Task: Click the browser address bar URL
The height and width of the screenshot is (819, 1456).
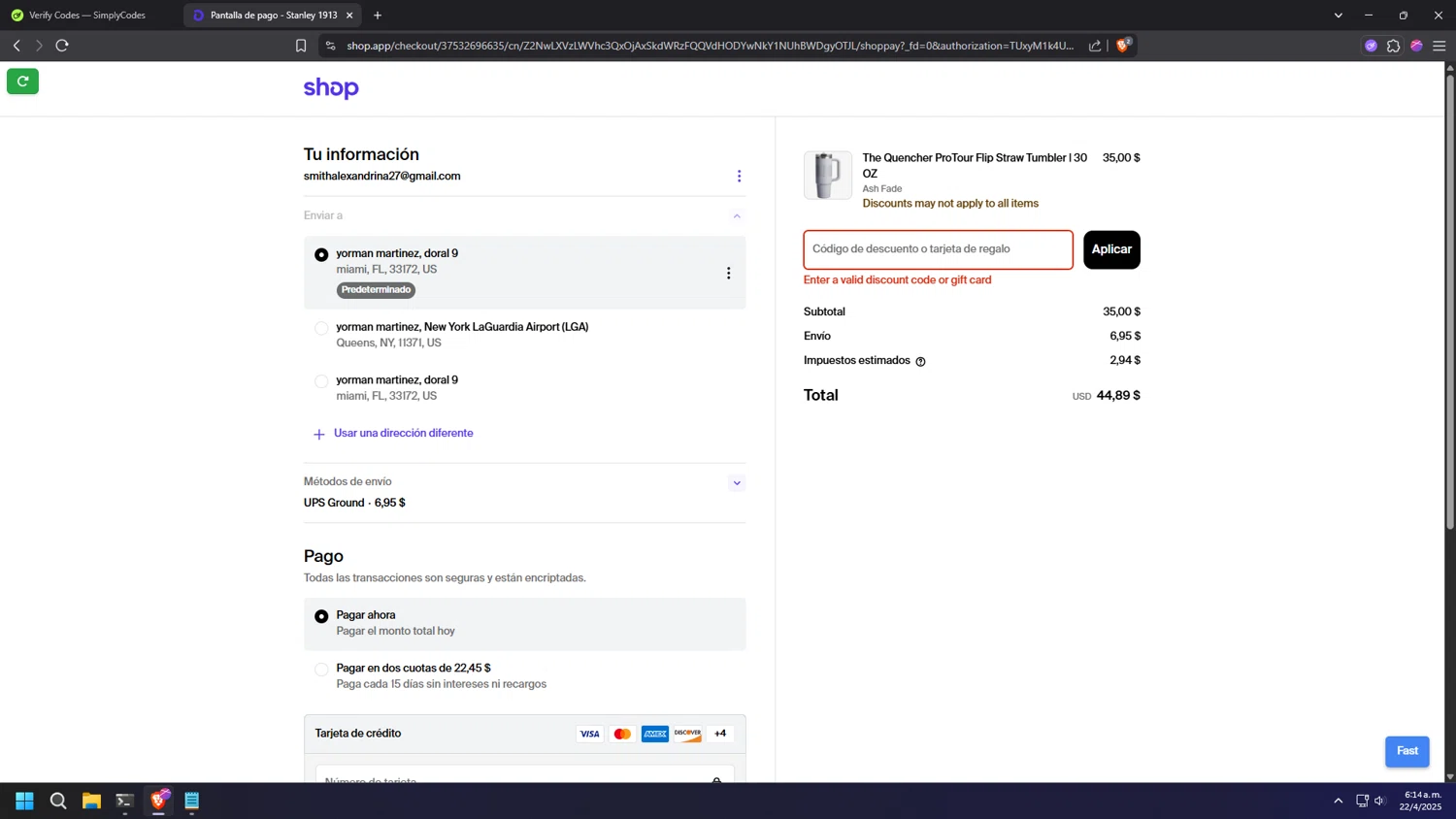Action: [x=710, y=46]
